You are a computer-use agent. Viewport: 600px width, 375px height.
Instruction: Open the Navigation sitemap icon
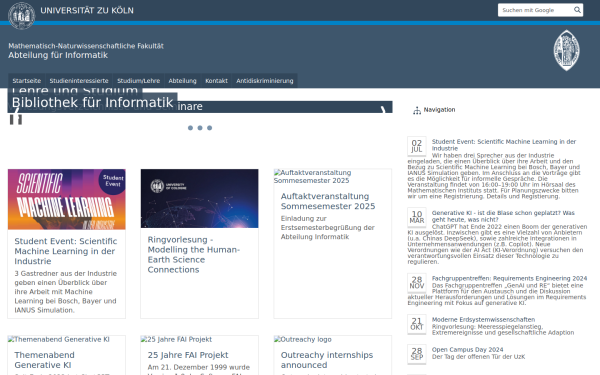[417, 111]
